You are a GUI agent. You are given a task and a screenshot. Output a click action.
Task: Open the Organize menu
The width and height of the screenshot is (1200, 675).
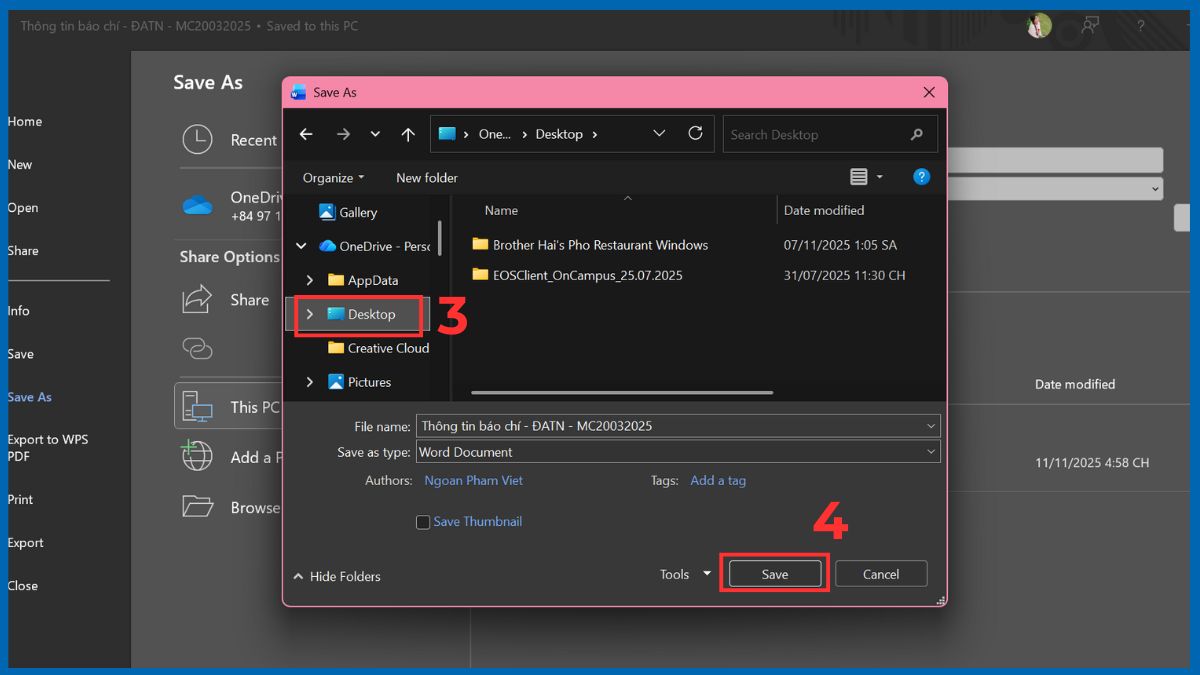click(332, 177)
